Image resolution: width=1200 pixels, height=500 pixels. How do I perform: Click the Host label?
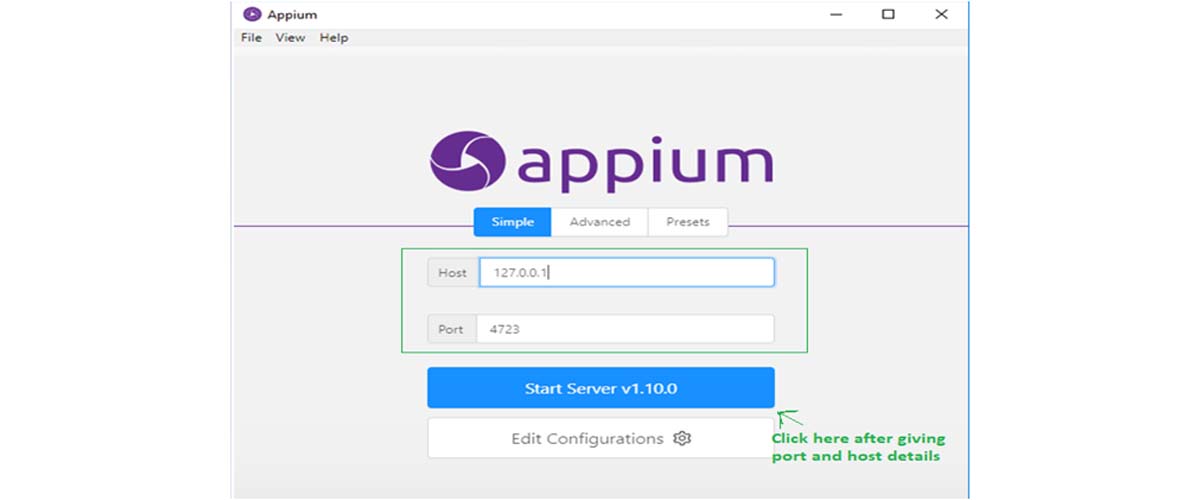[452, 273]
